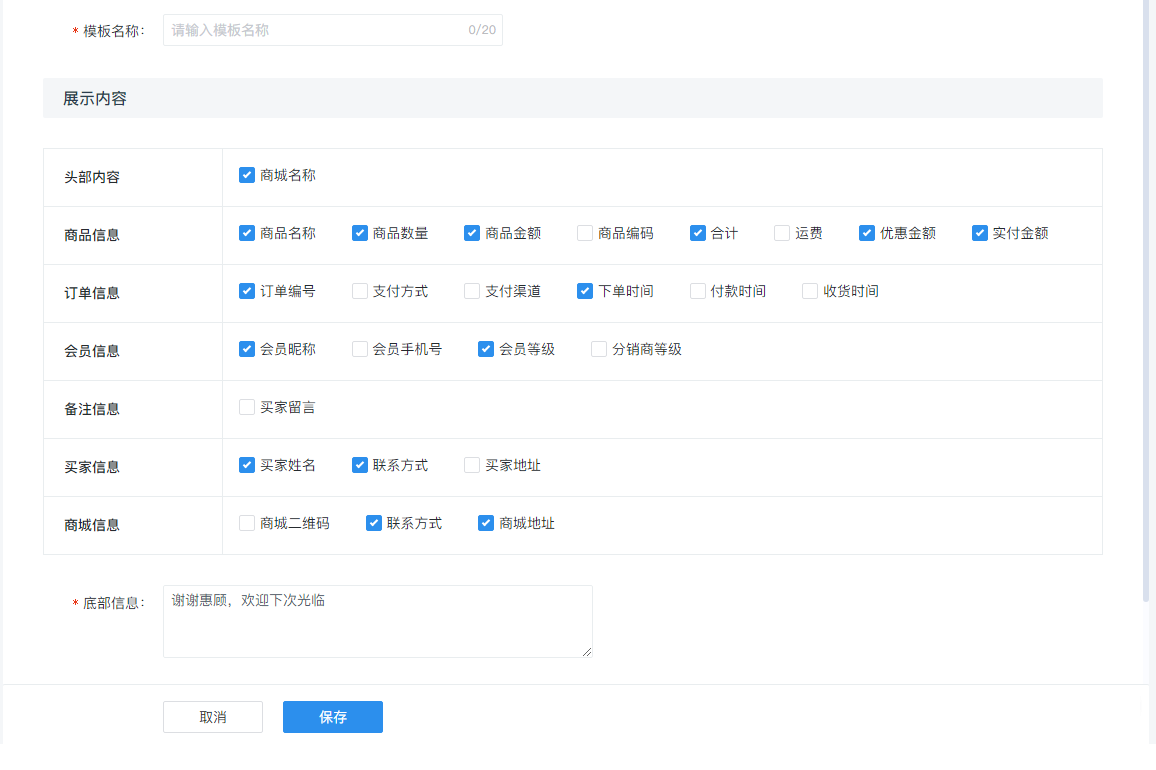Focus the 底部信息 text area
Viewport: 1156px width, 770px height.
[377, 621]
